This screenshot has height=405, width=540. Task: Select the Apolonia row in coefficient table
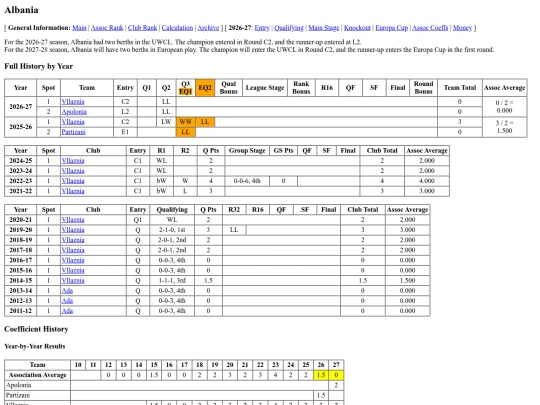(x=174, y=385)
